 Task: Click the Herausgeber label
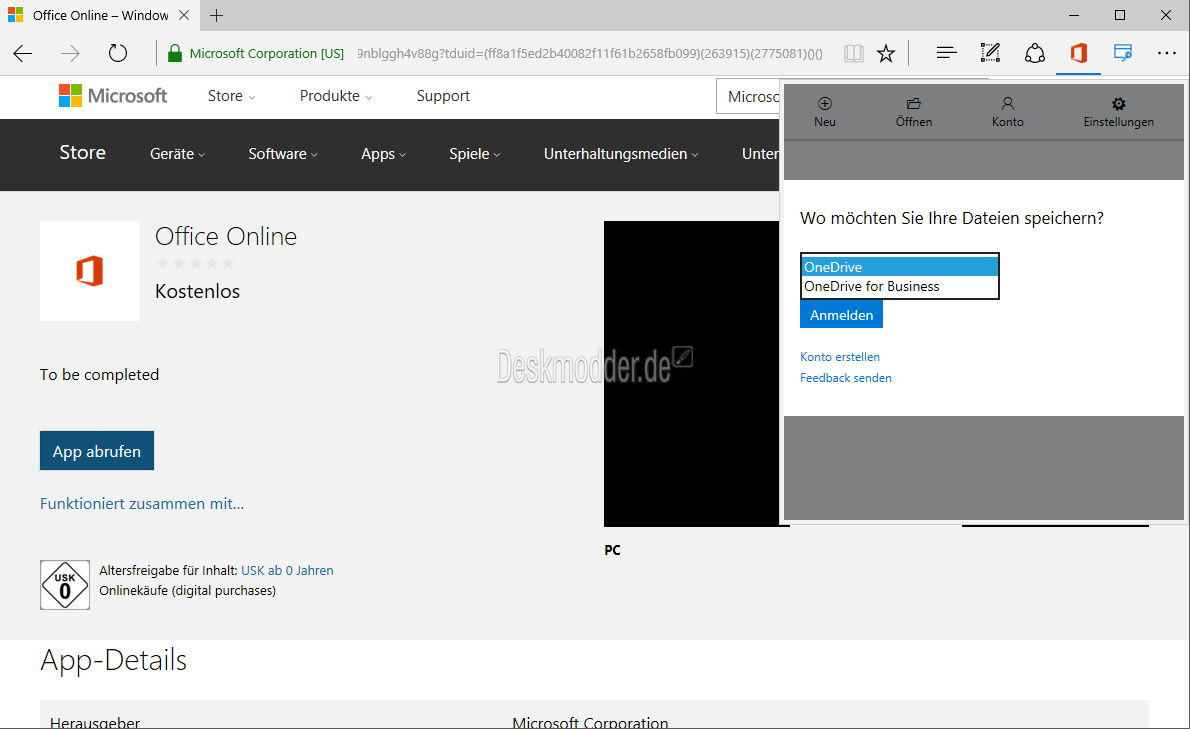click(95, 722)
